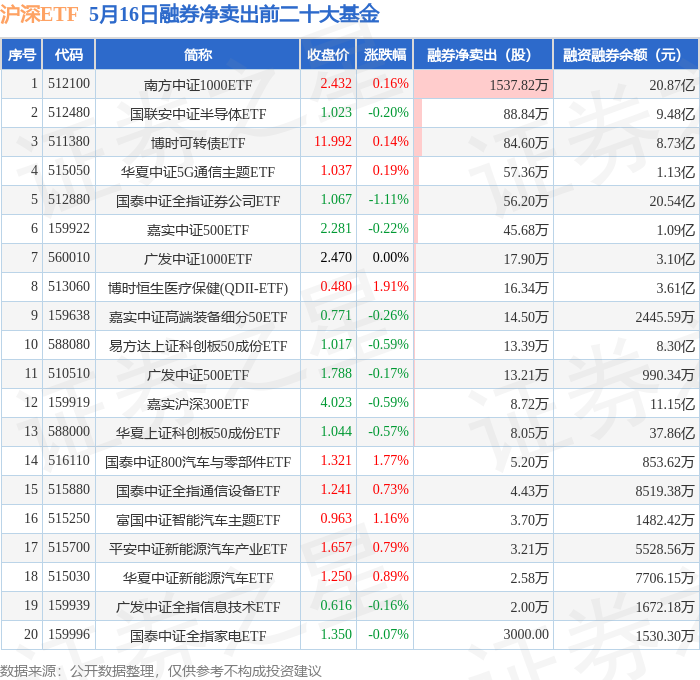Viewport: 700px width, 680px height.
Task: Select 广发中证1000ETF fund name
Action: coord(198,259)
